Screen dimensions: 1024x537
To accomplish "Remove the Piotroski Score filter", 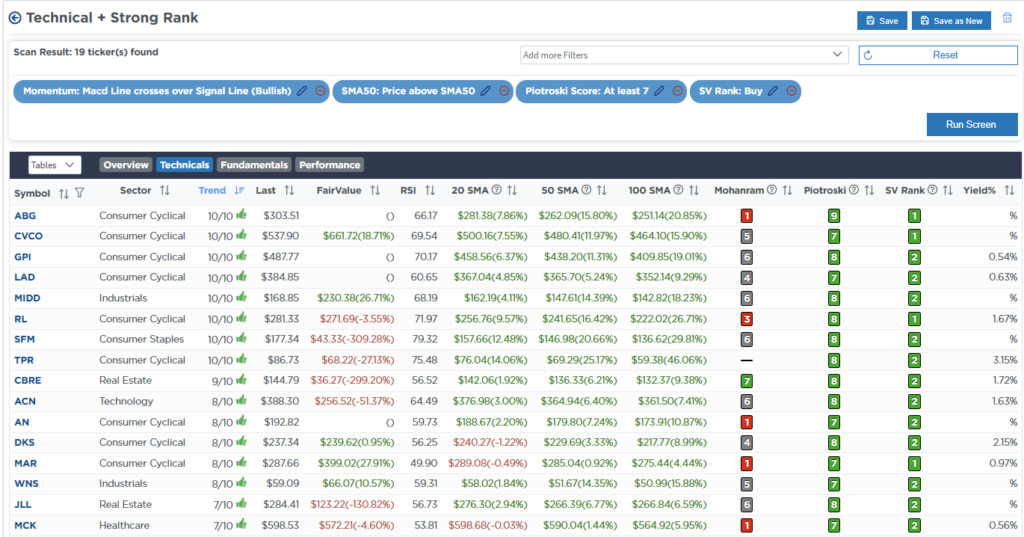I will (678, 91).
